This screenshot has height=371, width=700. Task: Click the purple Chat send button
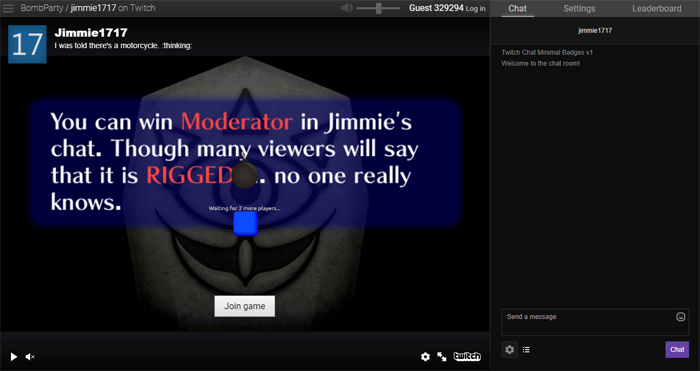(677, 350)
